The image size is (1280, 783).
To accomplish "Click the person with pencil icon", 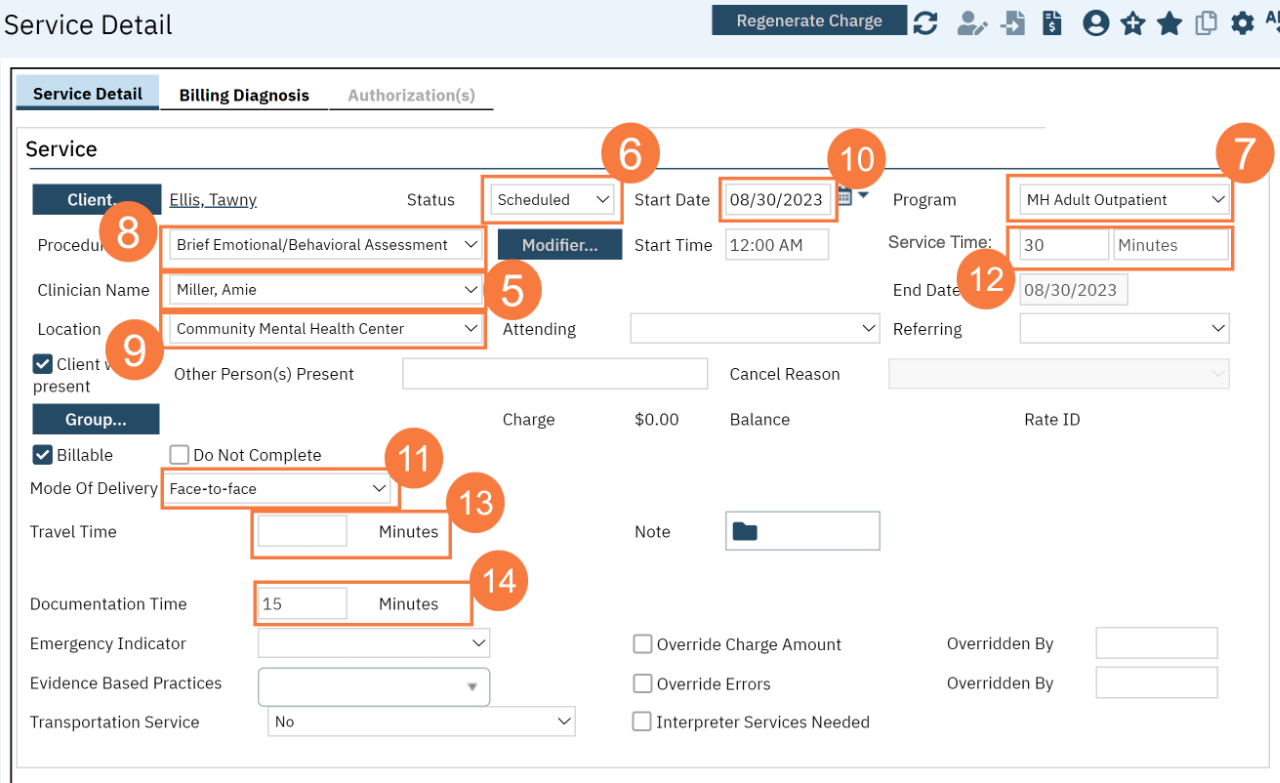I will [x=971, y=23].
